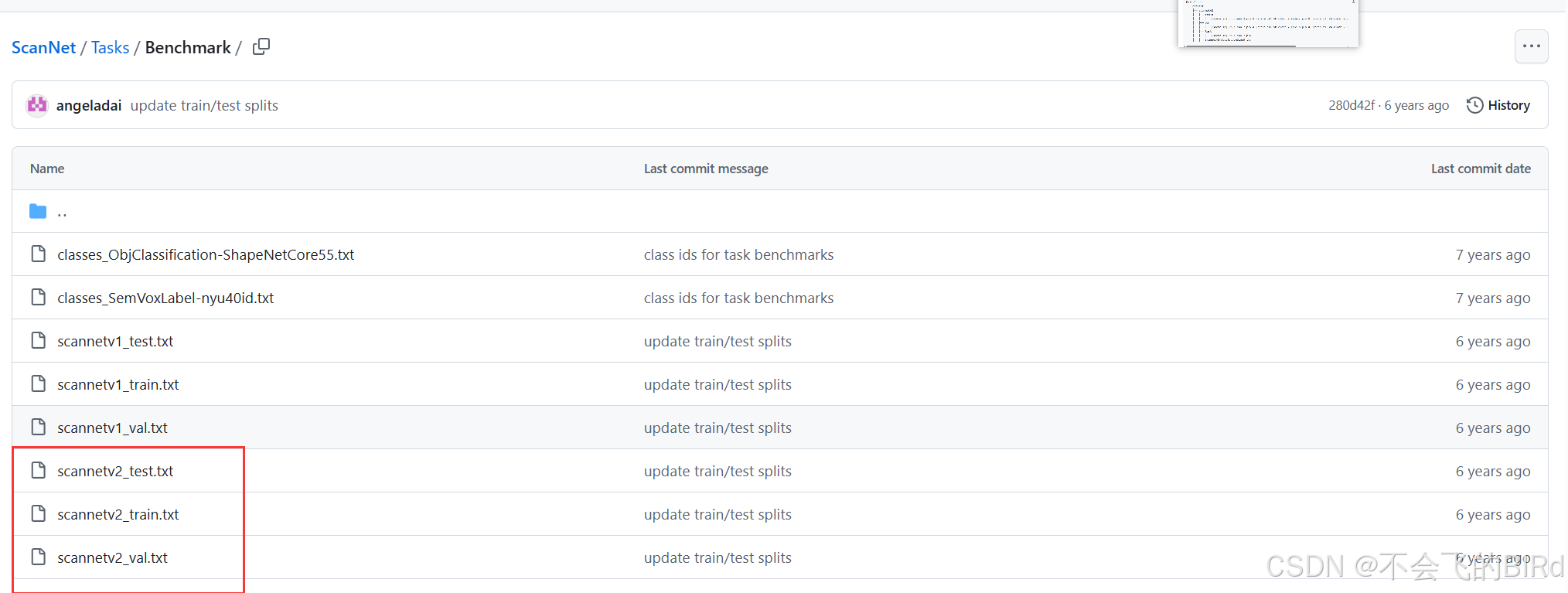The height and width of the screenshot is (593, 1568).
Task: Open scannetv2_val.txt file
Action: coord(112,557)
